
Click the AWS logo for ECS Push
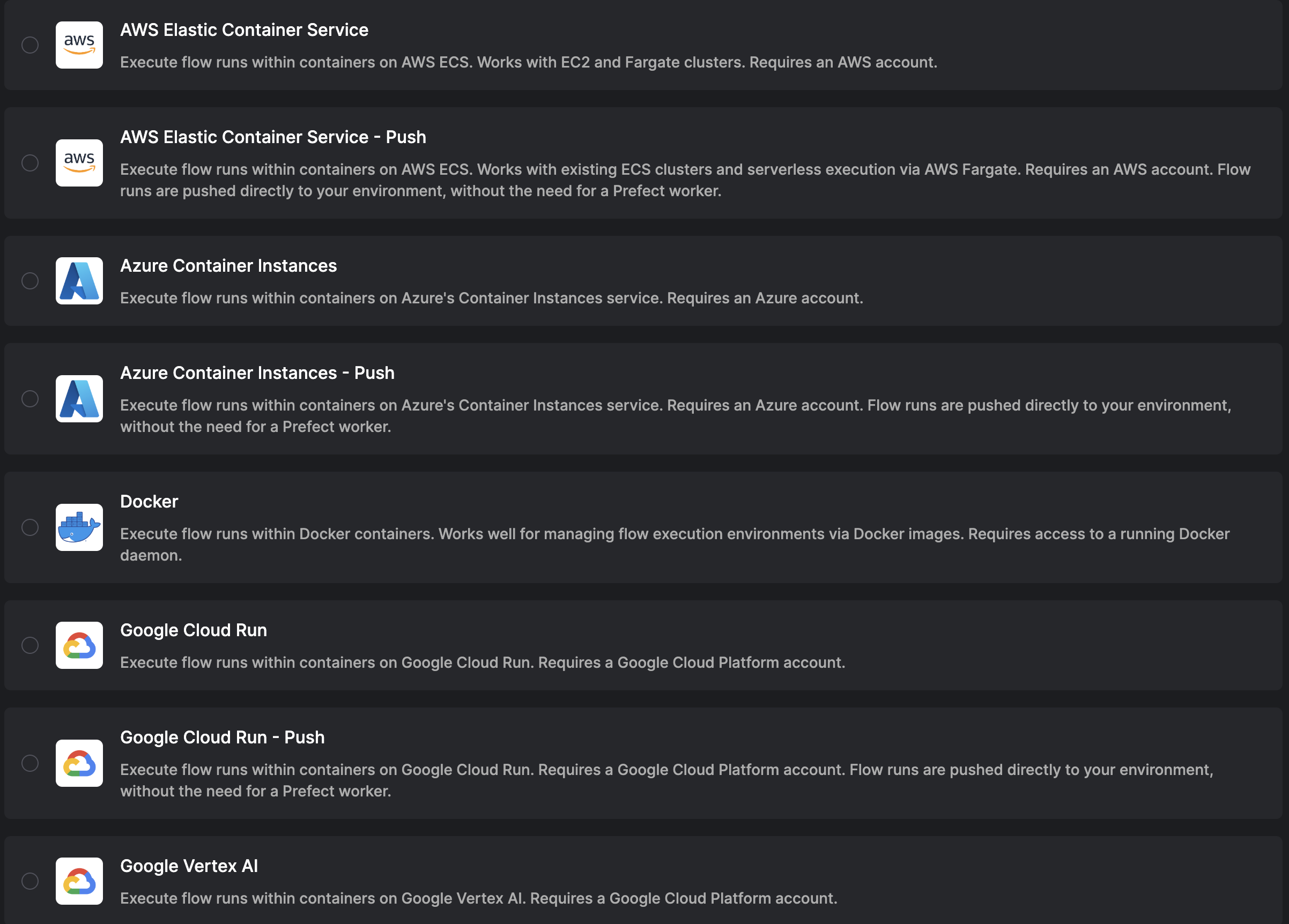79,163
